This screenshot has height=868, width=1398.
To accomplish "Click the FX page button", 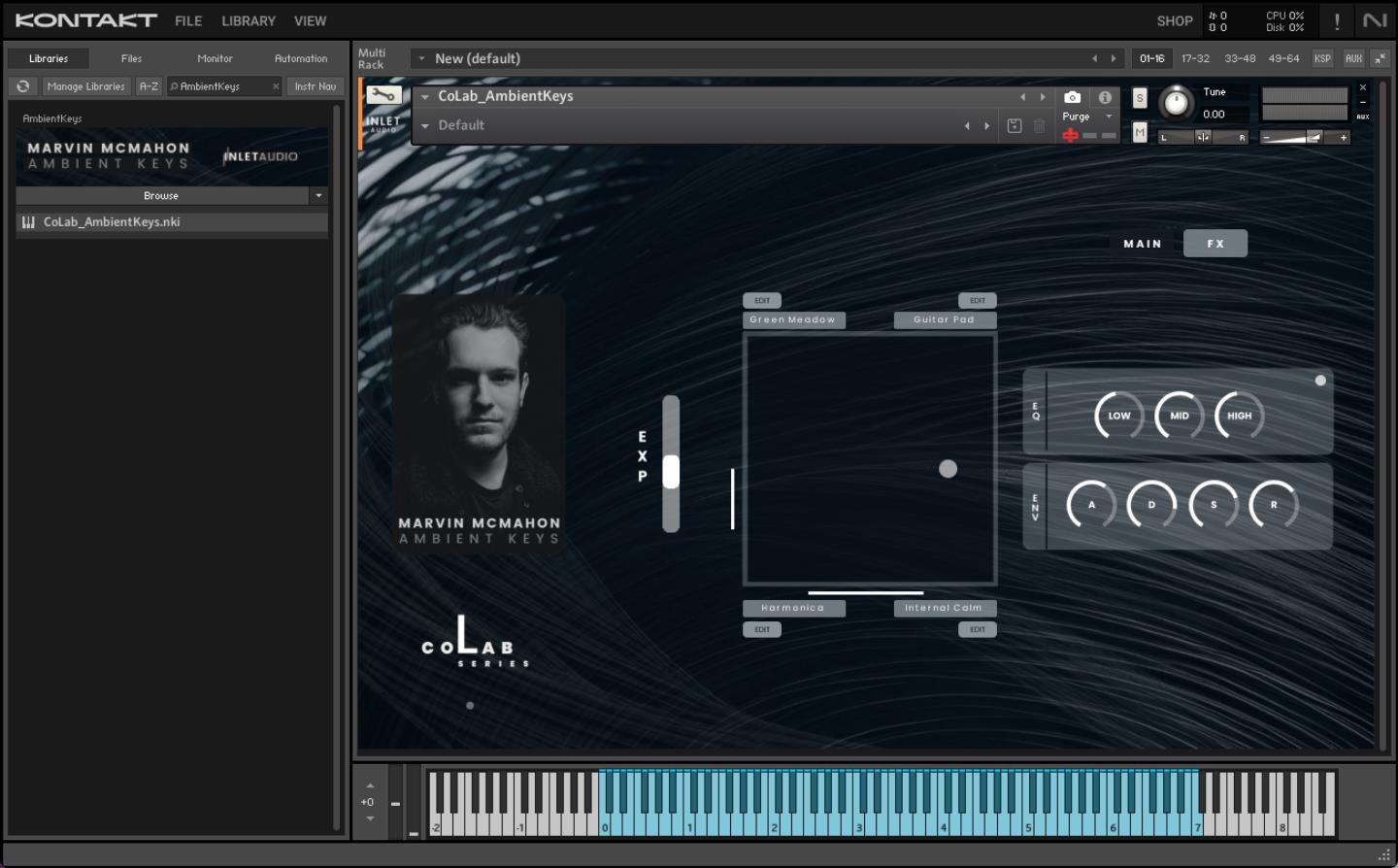I will [x=1215, y=244].
